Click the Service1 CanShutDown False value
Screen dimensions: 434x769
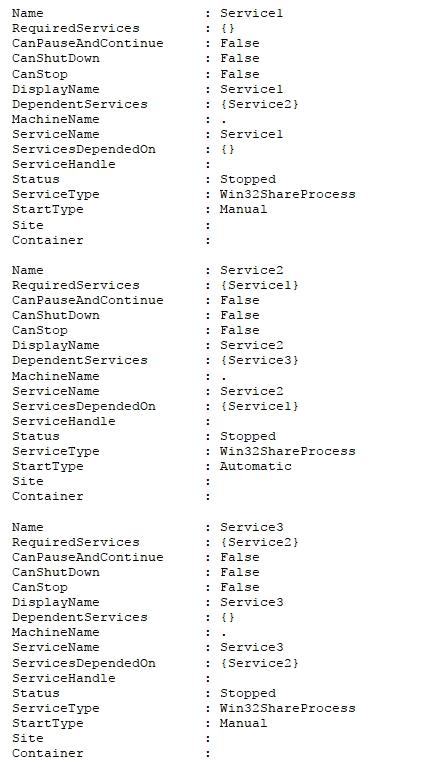(x=239, y=58)
